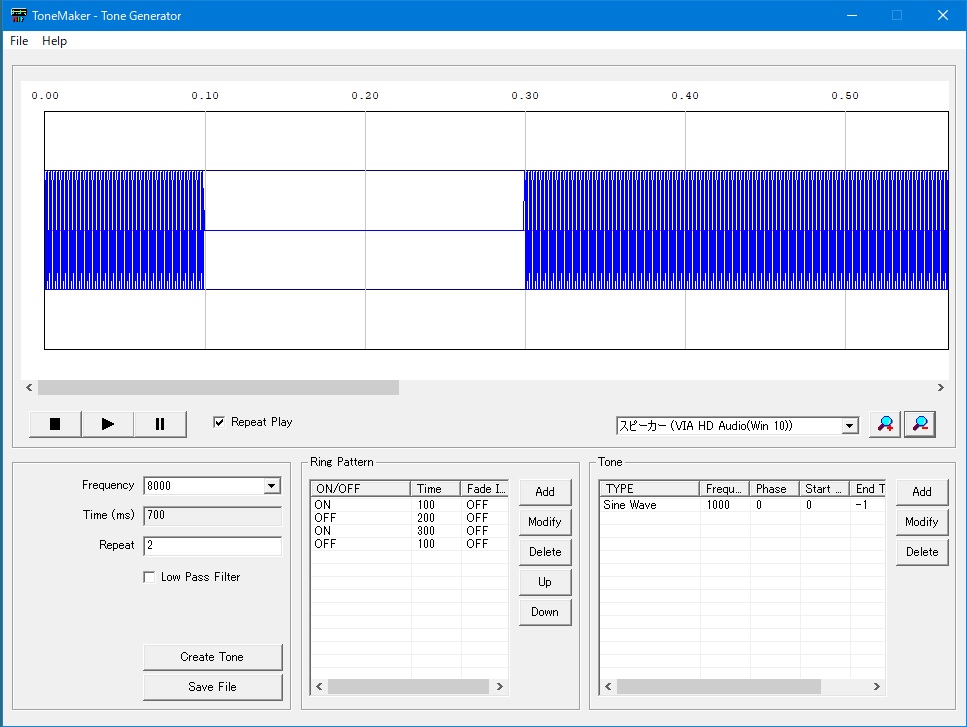Screen dimensions: 967x727
Task: Click the End T column header
Action: (868, 488)
